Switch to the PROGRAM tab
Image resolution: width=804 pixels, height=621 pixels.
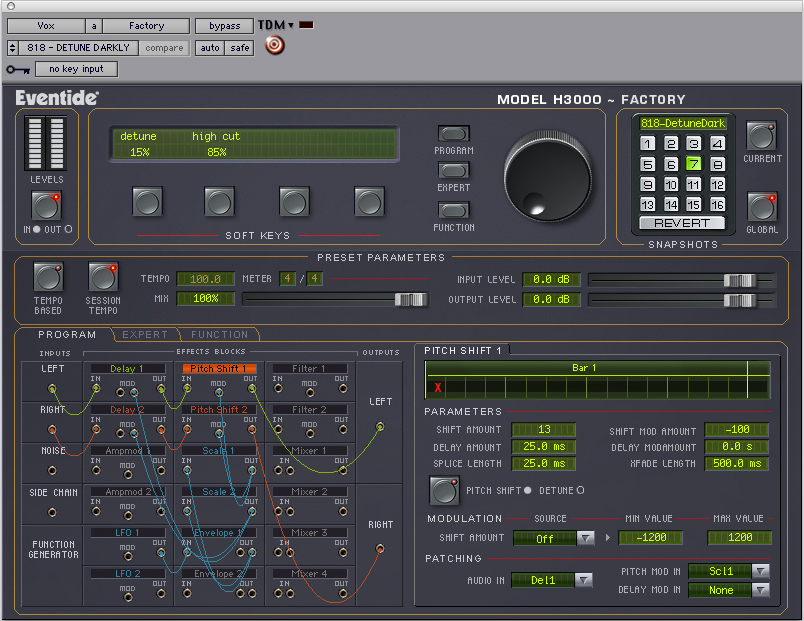[x=67, y=334]
